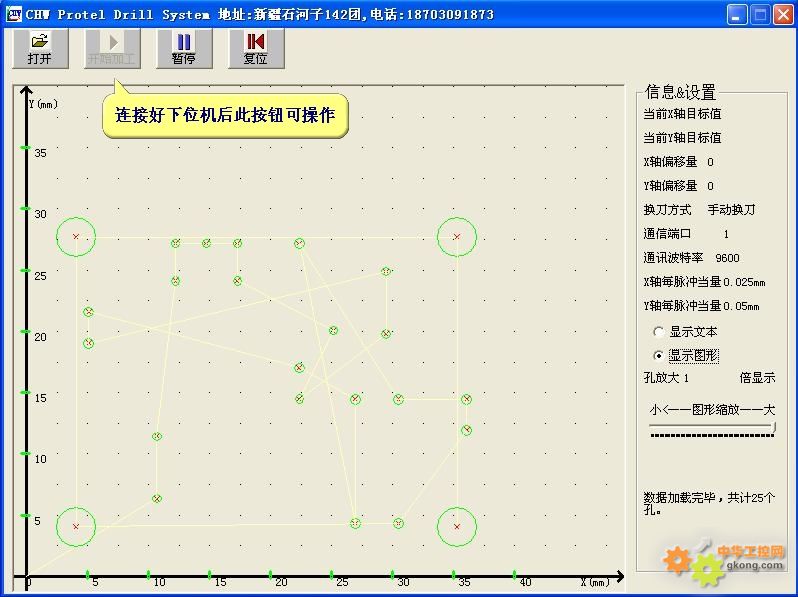
Task: Reset position with the 复位 button
Action: pos(256,48)
